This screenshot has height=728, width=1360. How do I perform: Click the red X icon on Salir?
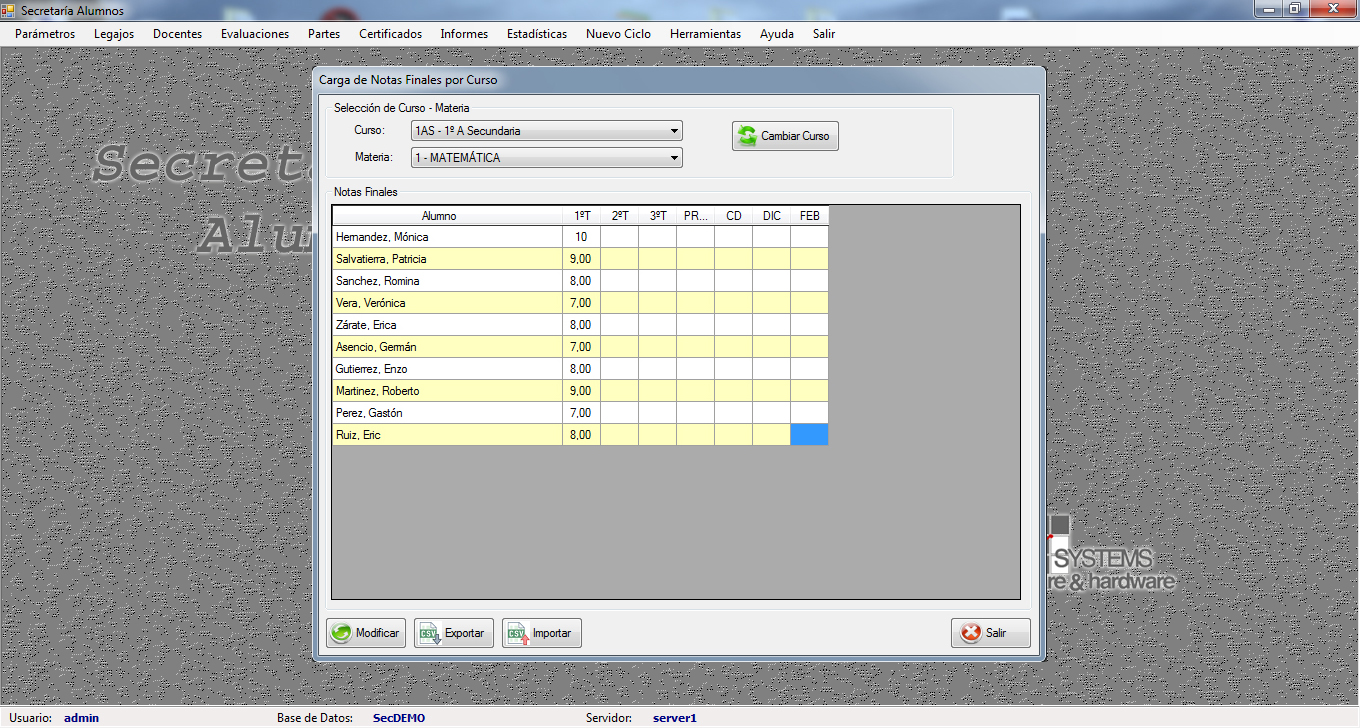pos(970,633)
